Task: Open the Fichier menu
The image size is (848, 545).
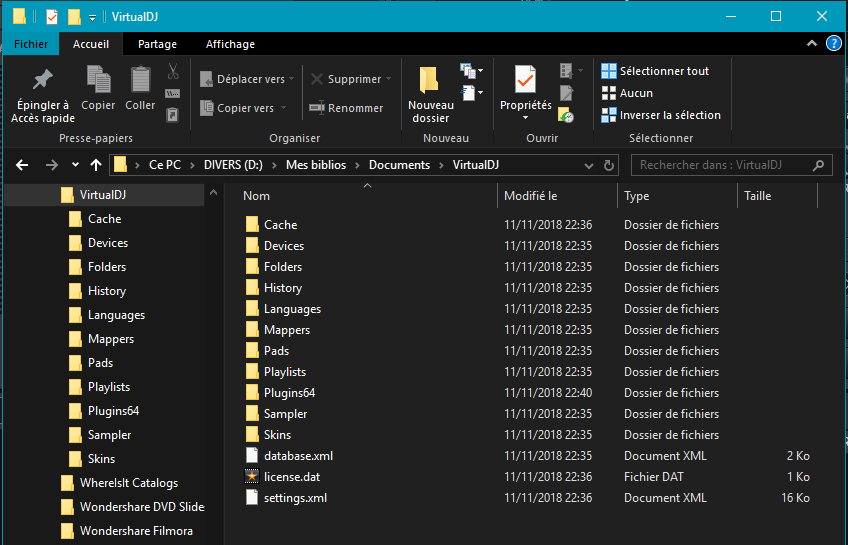Action: pos(31,44)
